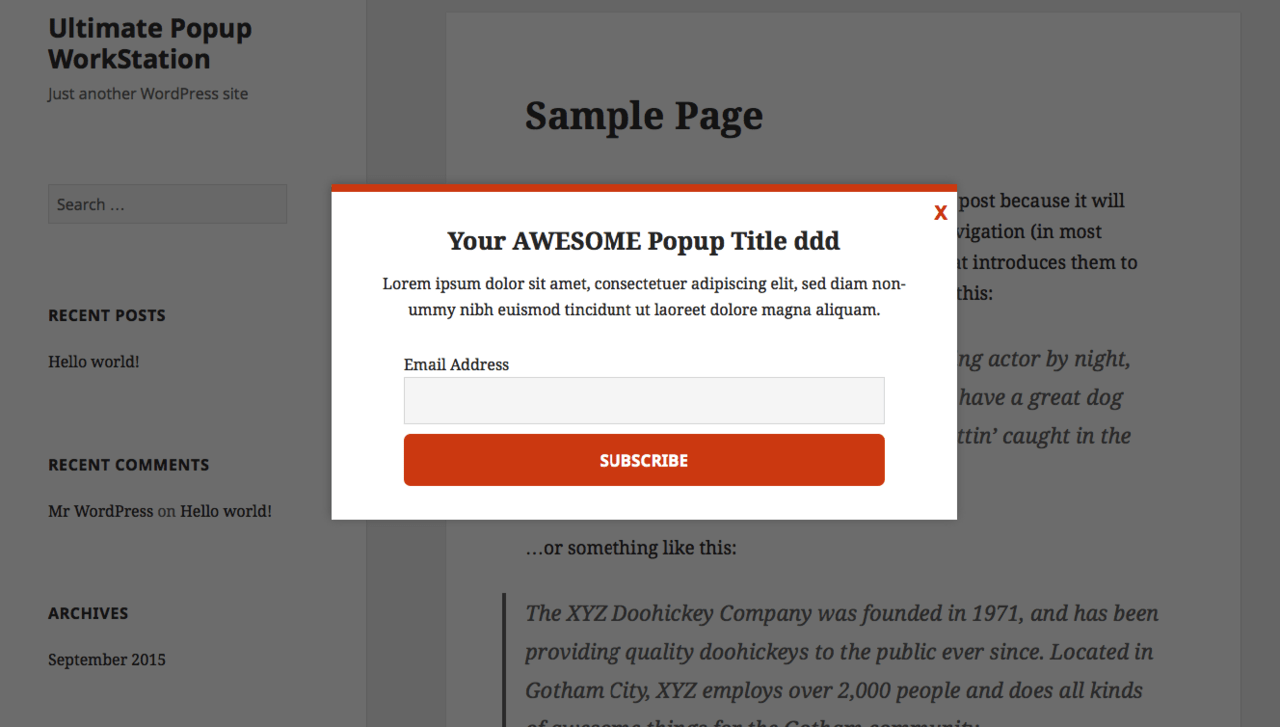Open the Ultimate Popup WorkStation site title
The width and height of the screenshot is (1280, 727).
click(x=150, y=43)
